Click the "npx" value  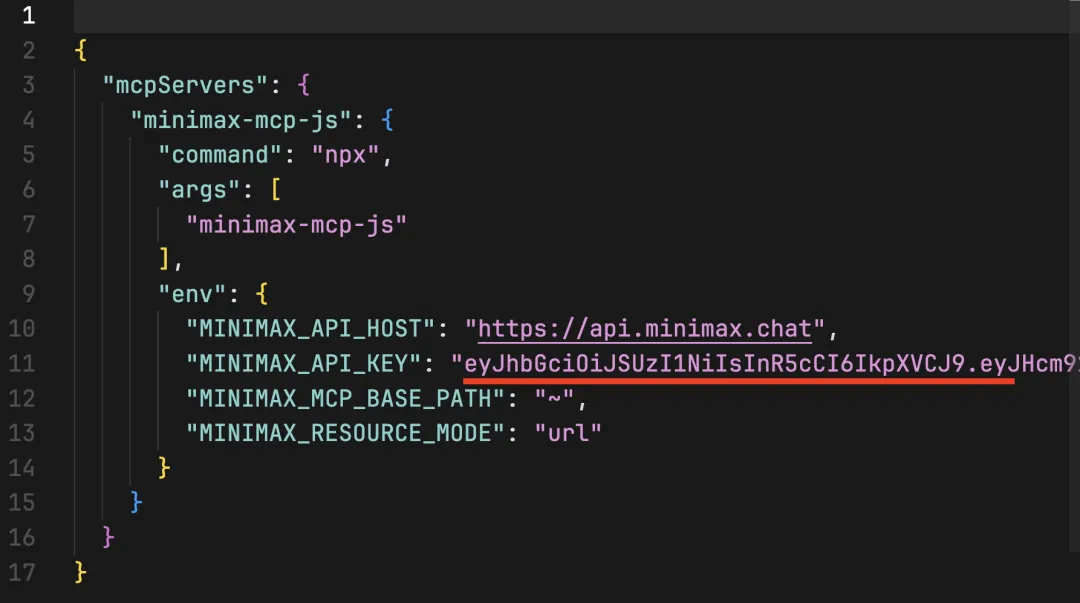click(345, 155)
